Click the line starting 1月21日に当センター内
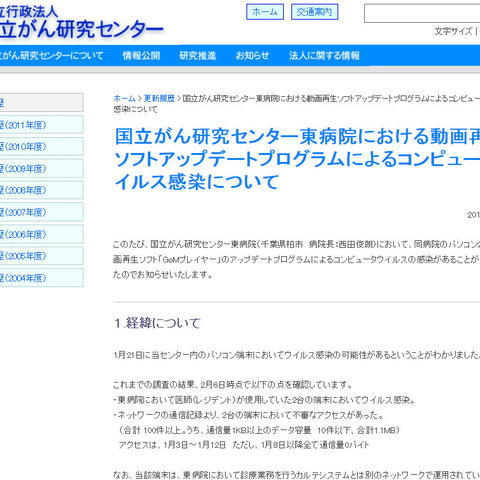The height and width of the screenshot is (480, 480). click(297, 355)
